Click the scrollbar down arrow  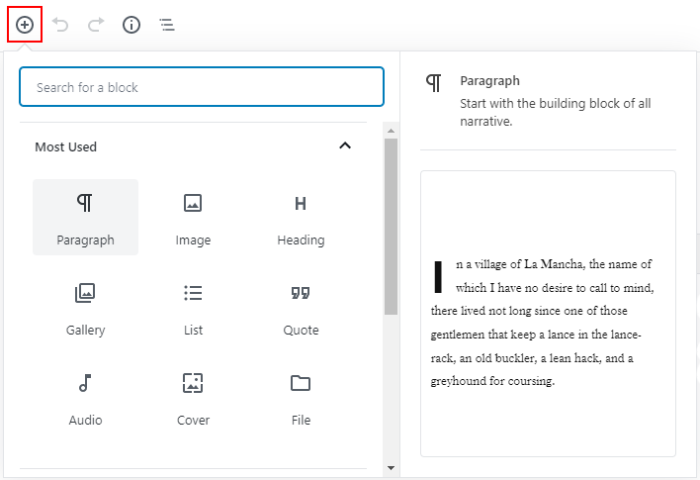click(391, 468)
